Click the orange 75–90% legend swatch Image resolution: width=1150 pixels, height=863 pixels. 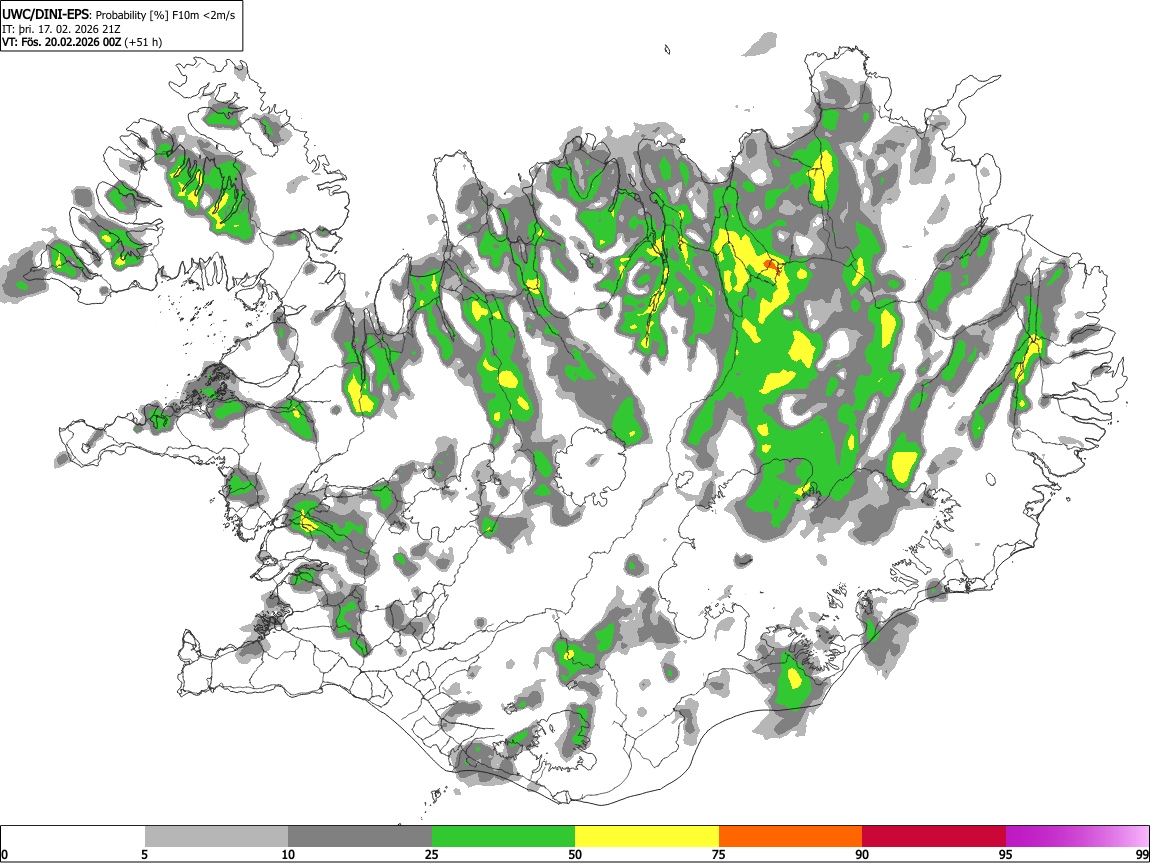pyautogui.click(x=791, y=837)
